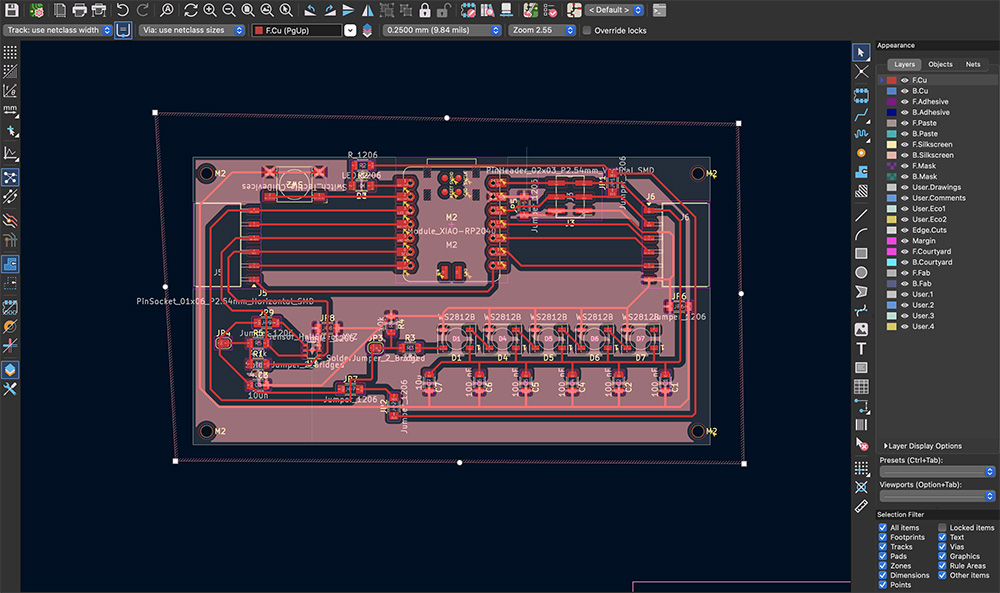Click the Find text magnifier icon

point(166,10)
